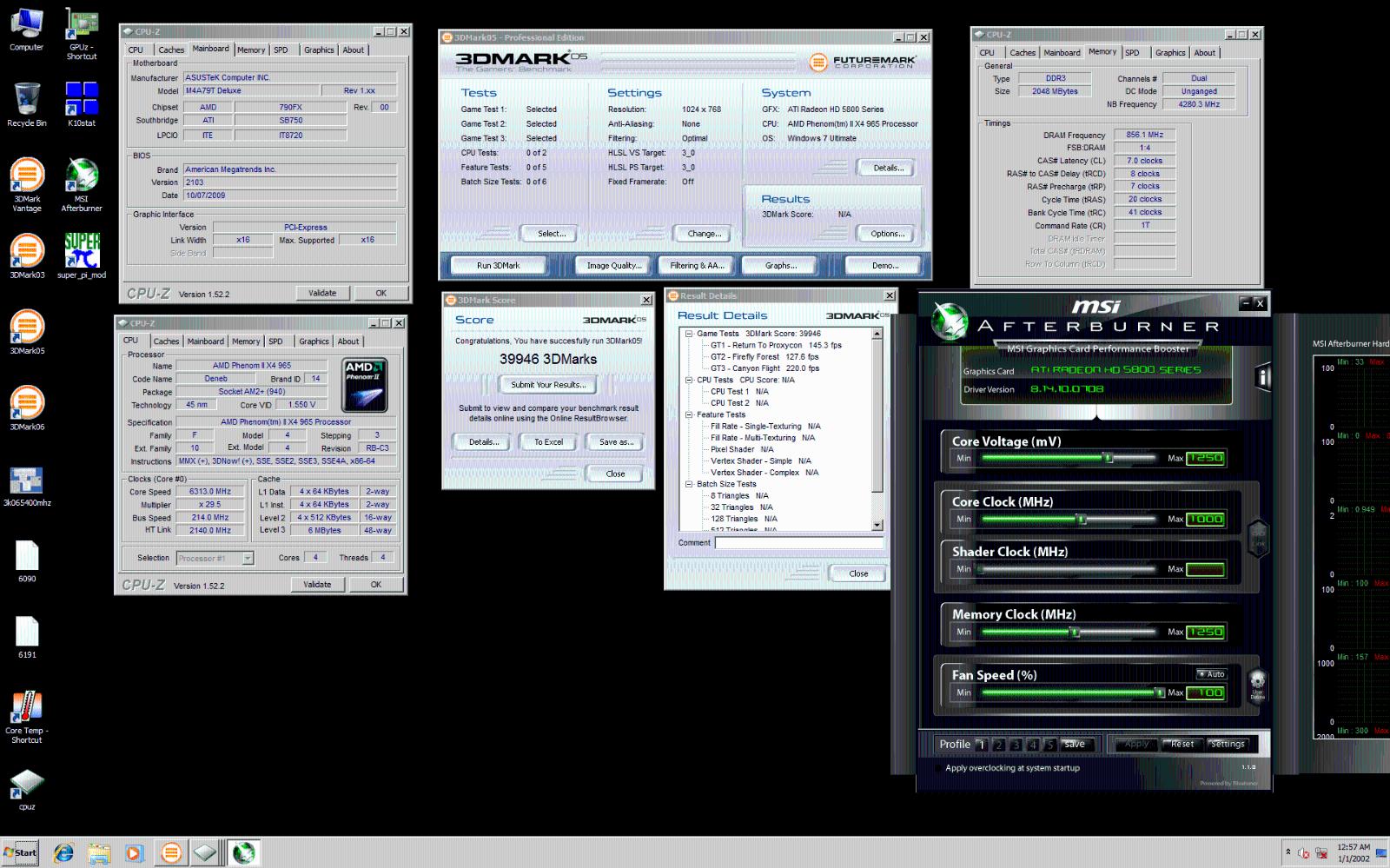
Task: Open the cpuz desktop shortcut
Action: (x=27, y=789)
